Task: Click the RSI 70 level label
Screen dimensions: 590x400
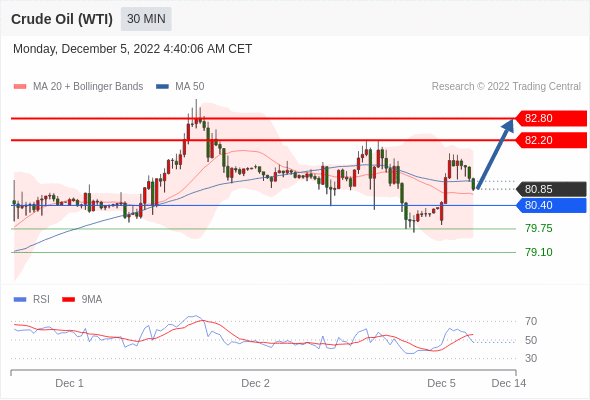Action: (x=531, y=321)
